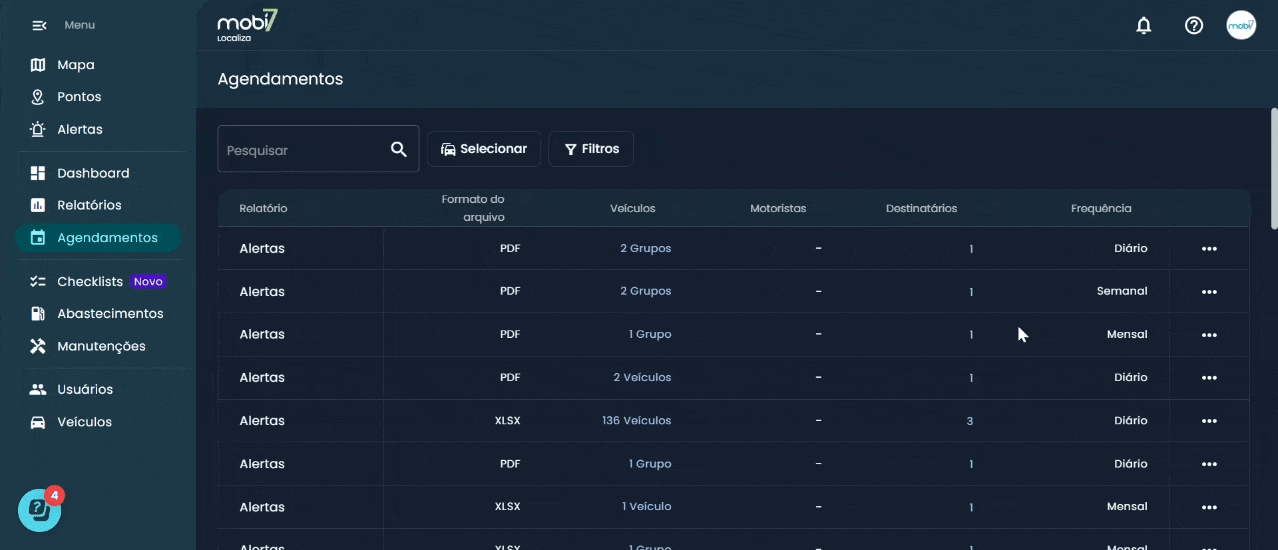Navigate to the Dashboard page

93,173
